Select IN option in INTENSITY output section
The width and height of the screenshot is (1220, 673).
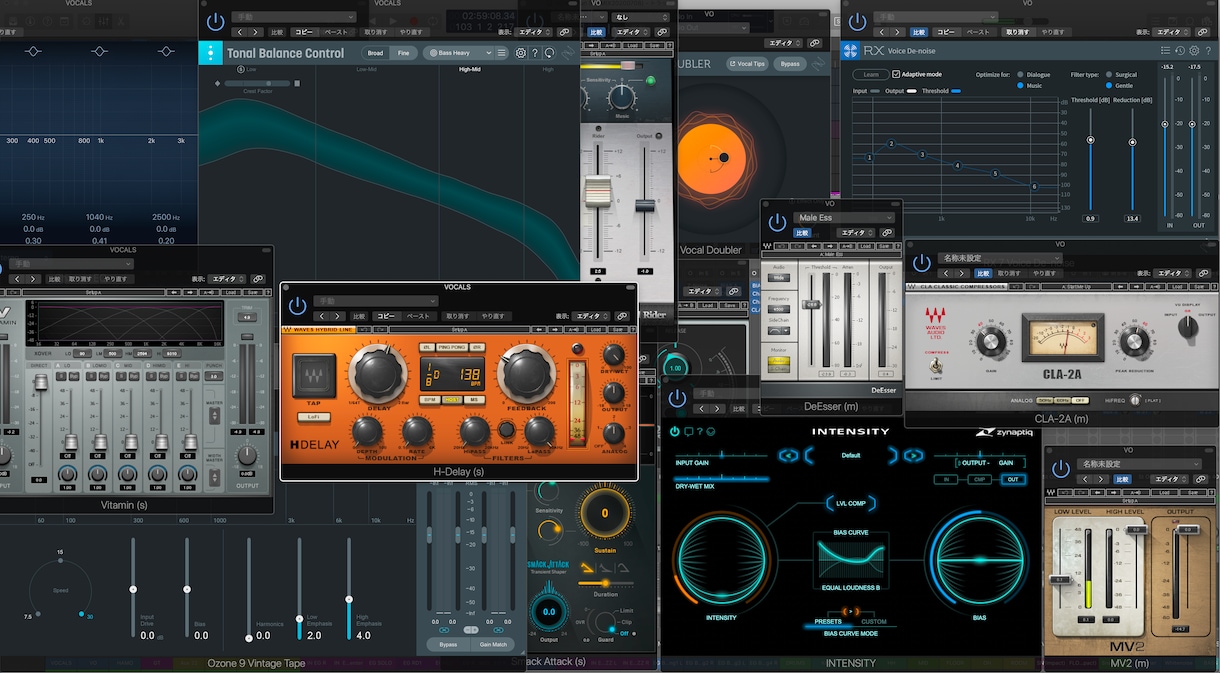click(x=946, y=479)
